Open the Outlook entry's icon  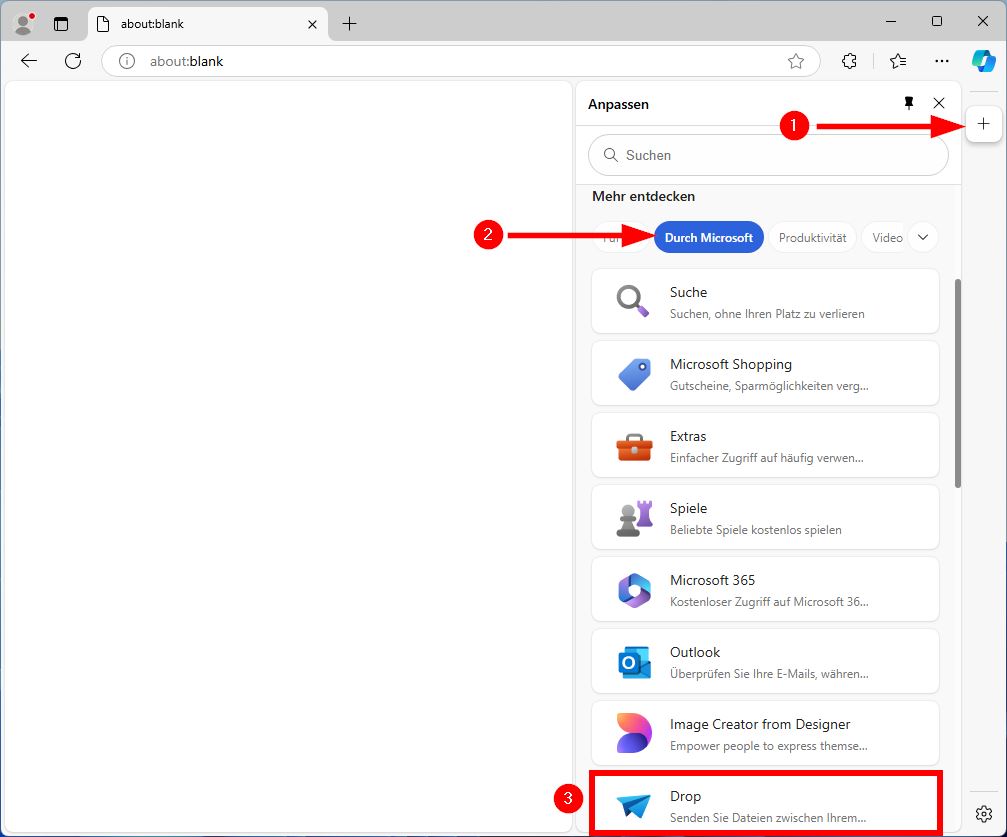[632, 660]
